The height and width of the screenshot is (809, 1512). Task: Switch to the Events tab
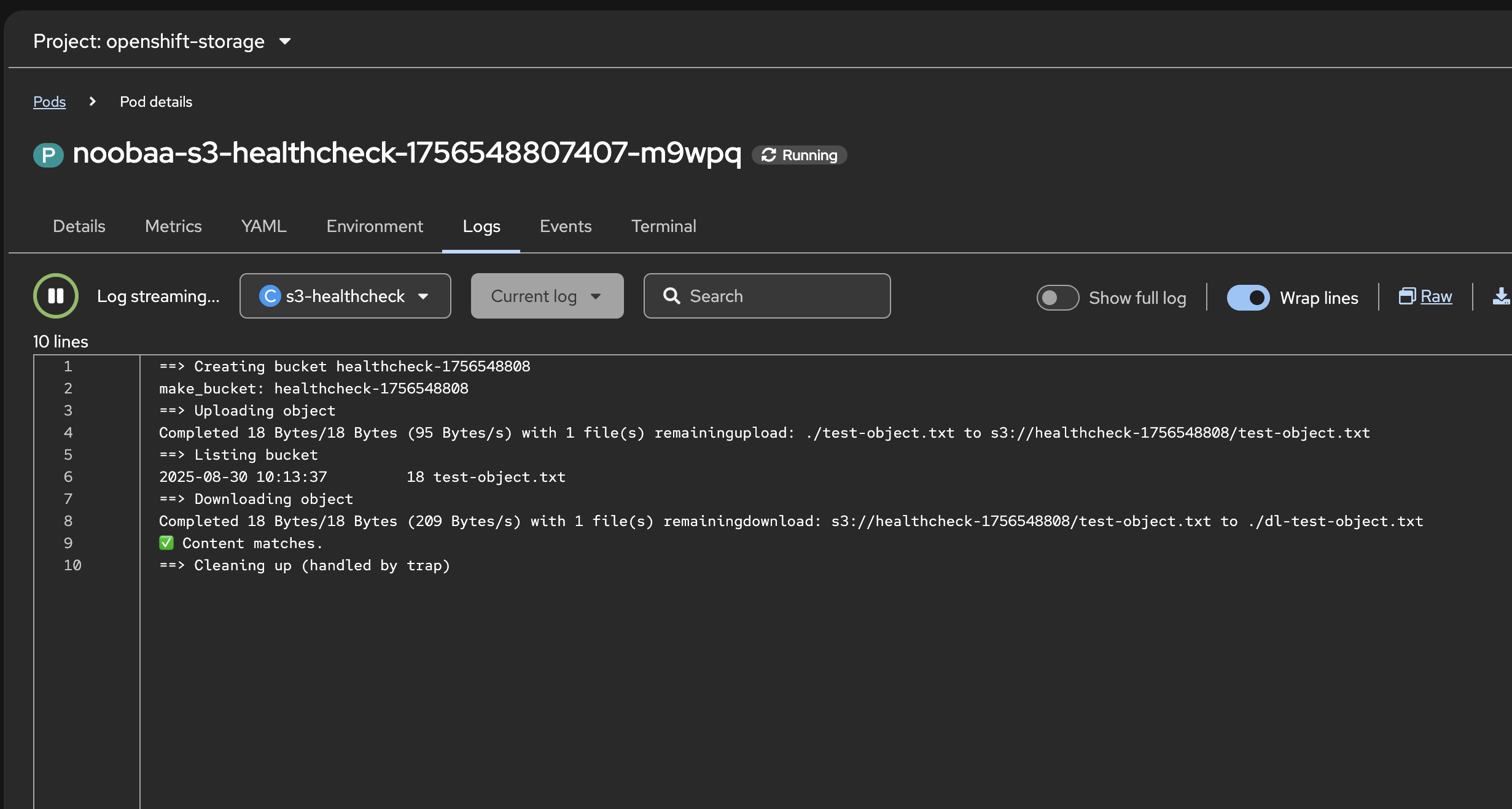pyautogui.click(x=566, y=226)
